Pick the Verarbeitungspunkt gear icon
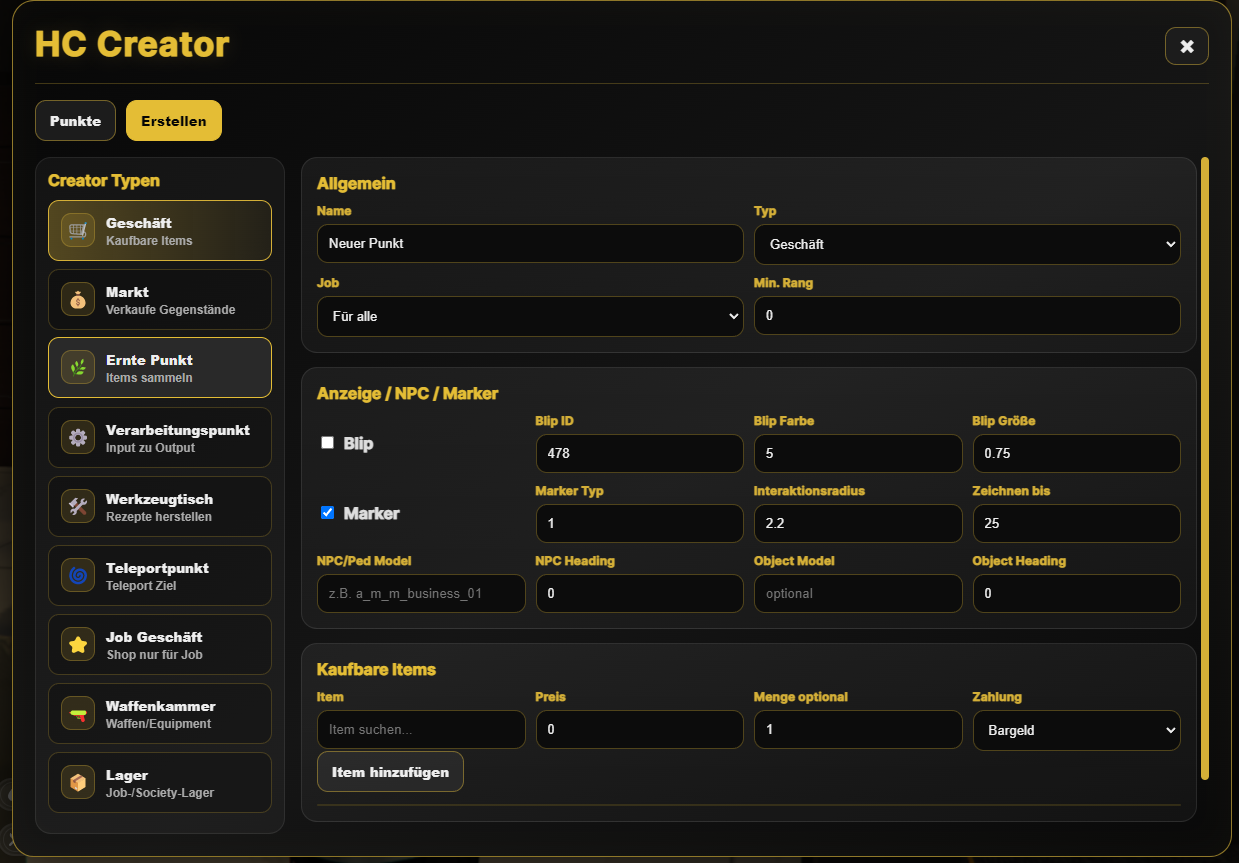This screenshot has height=863, width=1239. pyautogui.click(x=78, y=438)
